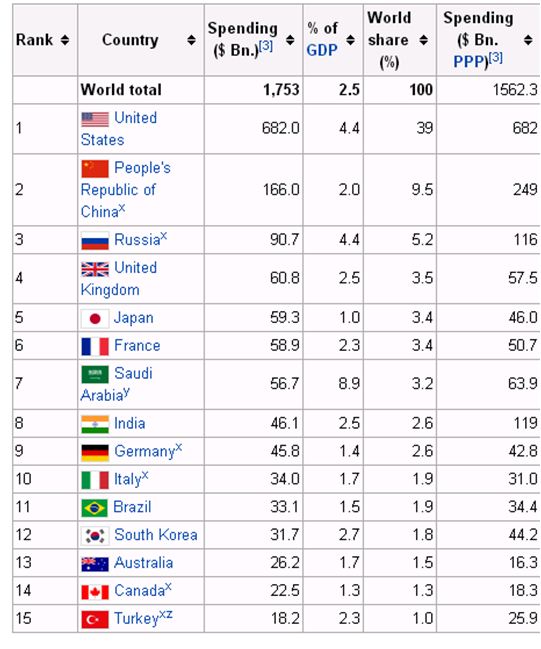Open the France country link
This screenshot has height=649, width=541.
pos(137,346)
